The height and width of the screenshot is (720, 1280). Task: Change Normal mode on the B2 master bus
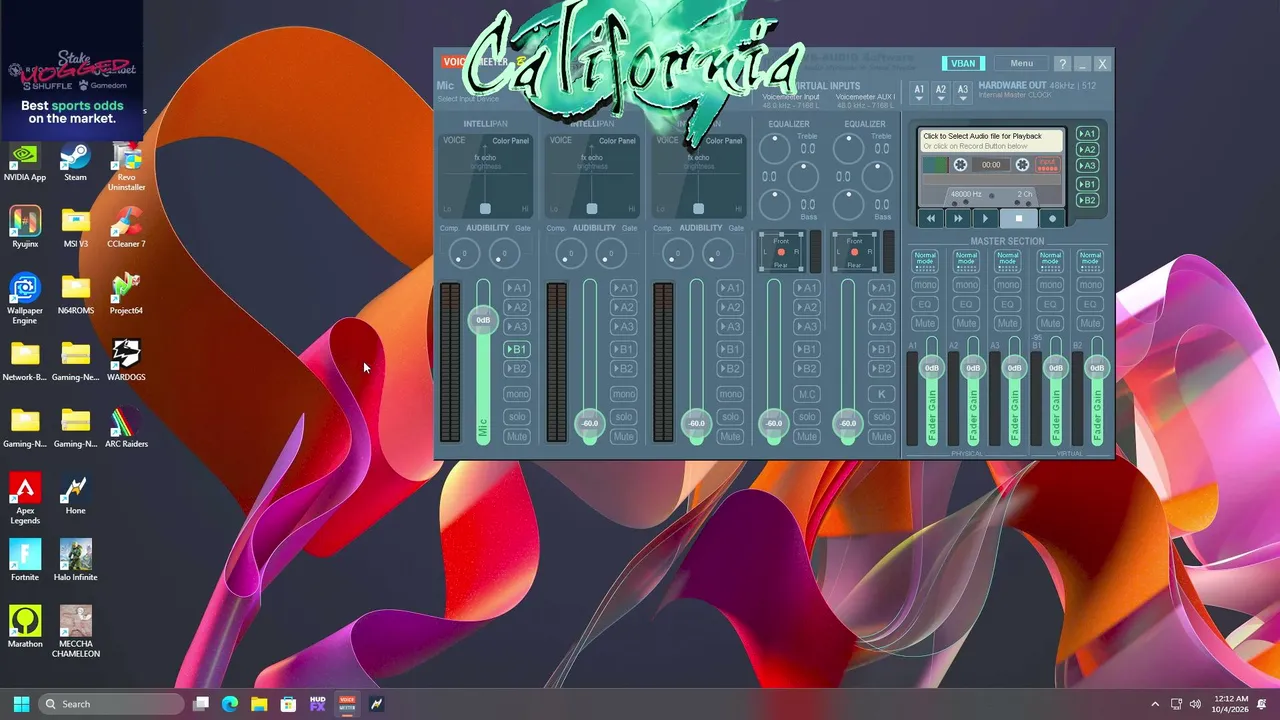tap(1090, 260)
